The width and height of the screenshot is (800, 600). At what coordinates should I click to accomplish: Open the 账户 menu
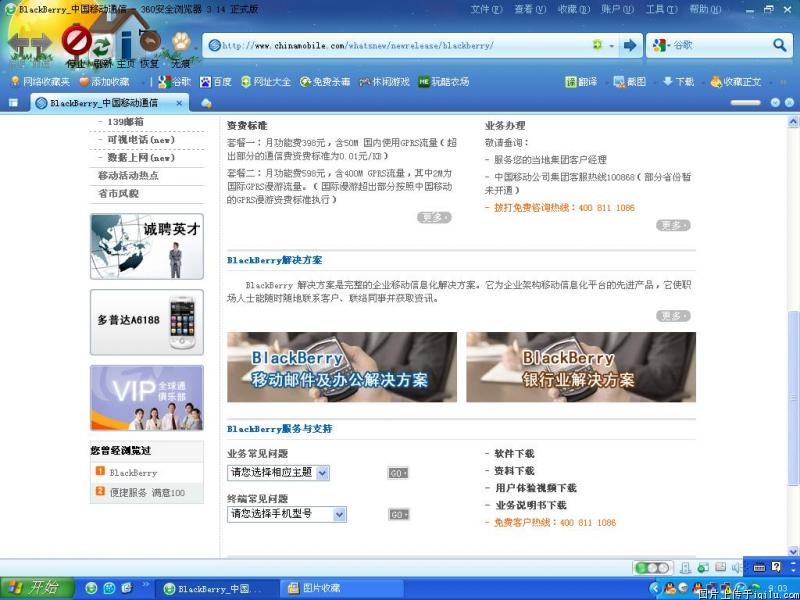tap(617, 9)
